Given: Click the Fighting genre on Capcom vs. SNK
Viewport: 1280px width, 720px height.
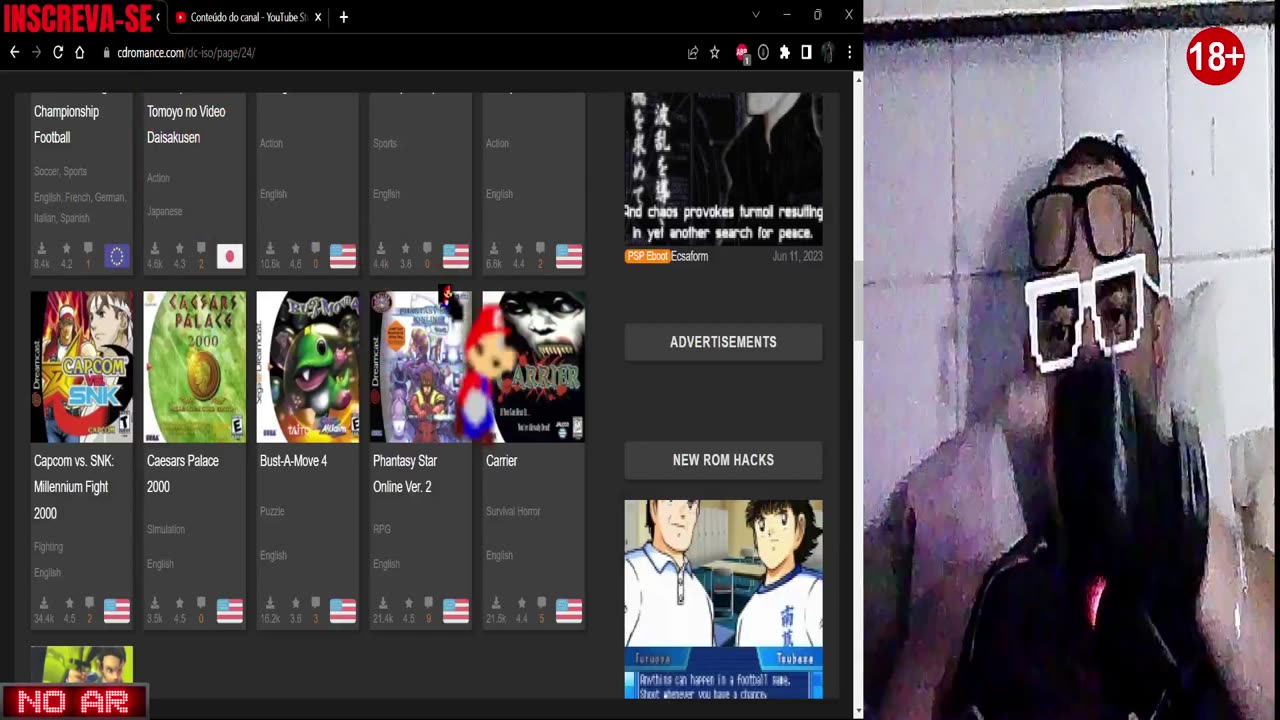Looking at the screenshot, I should [x=48, y=547].
